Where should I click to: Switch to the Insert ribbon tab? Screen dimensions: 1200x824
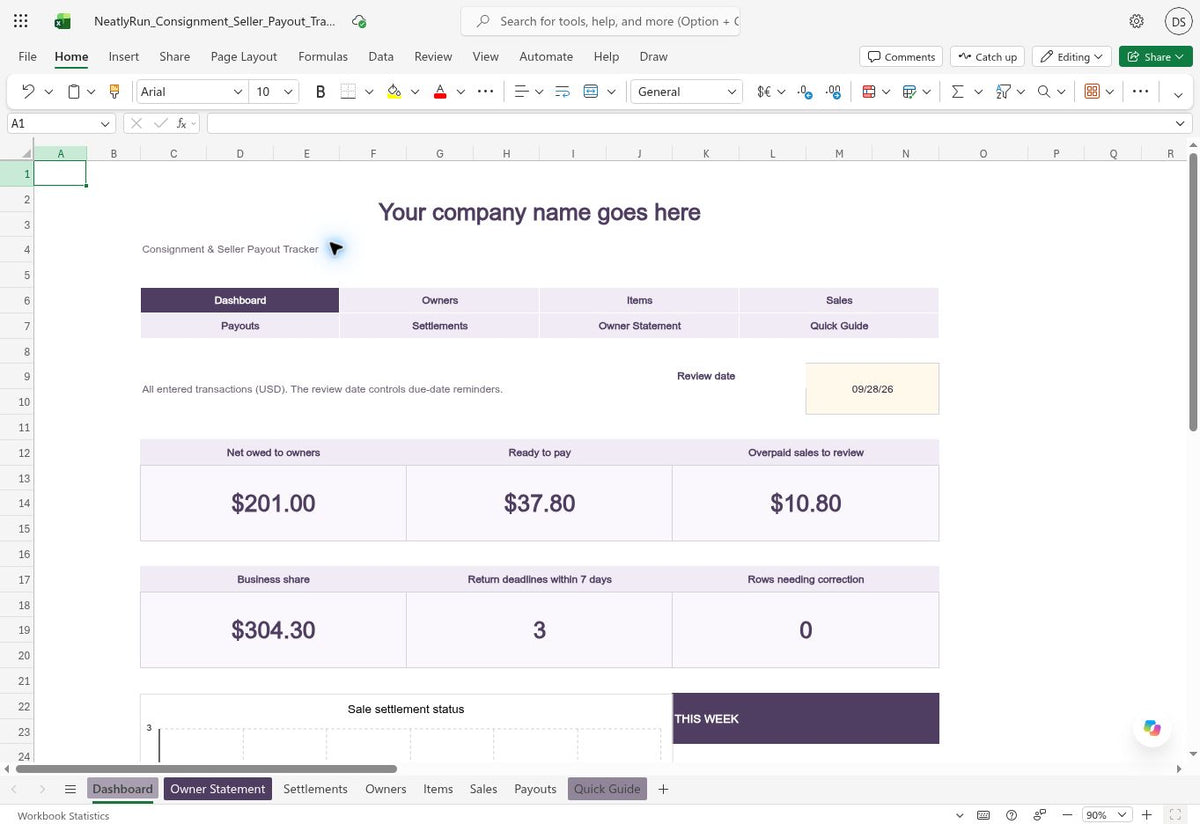124,57
